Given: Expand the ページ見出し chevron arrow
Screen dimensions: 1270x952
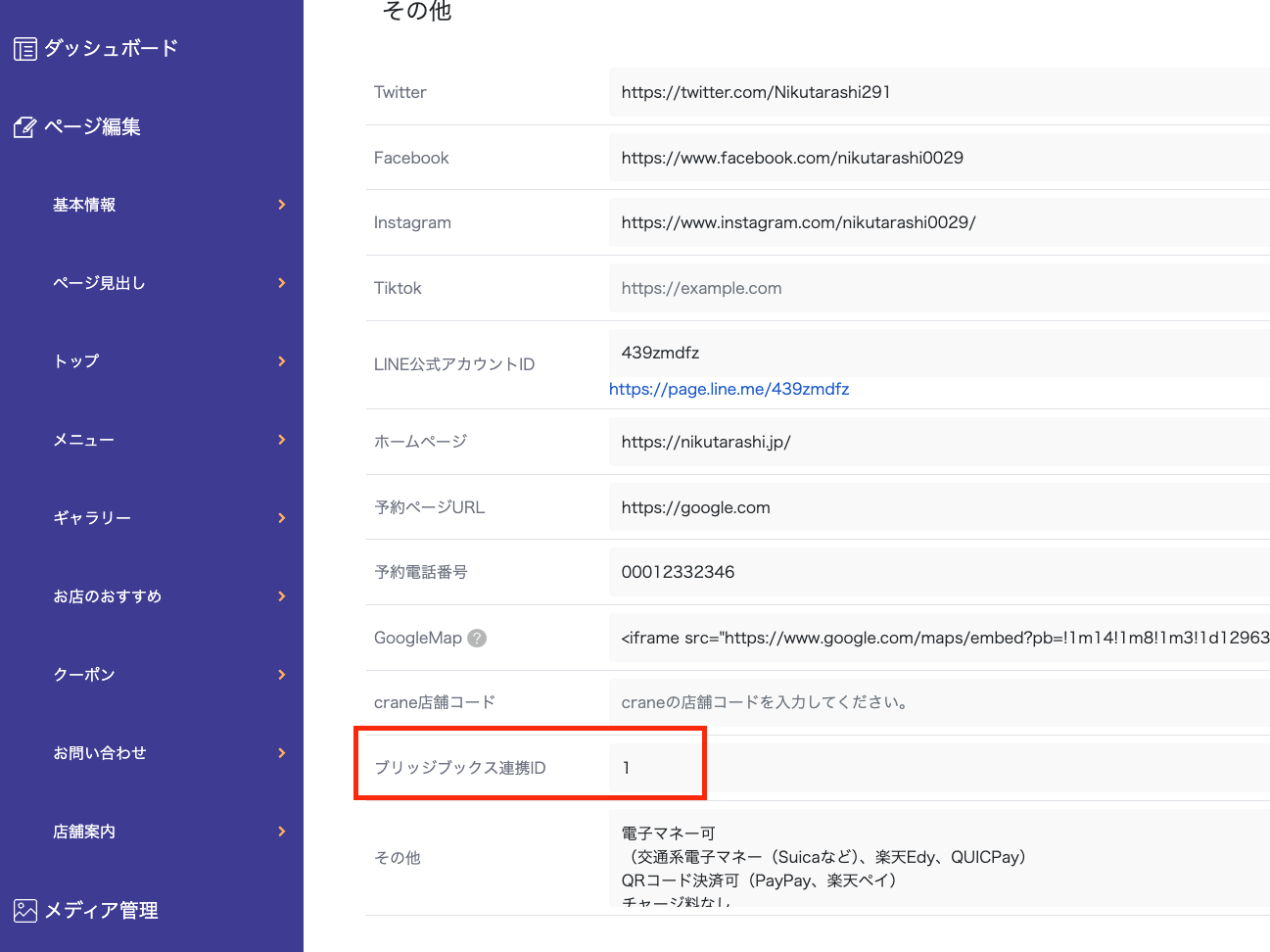Looking at the screenshot, I should (x=282, y=283).
